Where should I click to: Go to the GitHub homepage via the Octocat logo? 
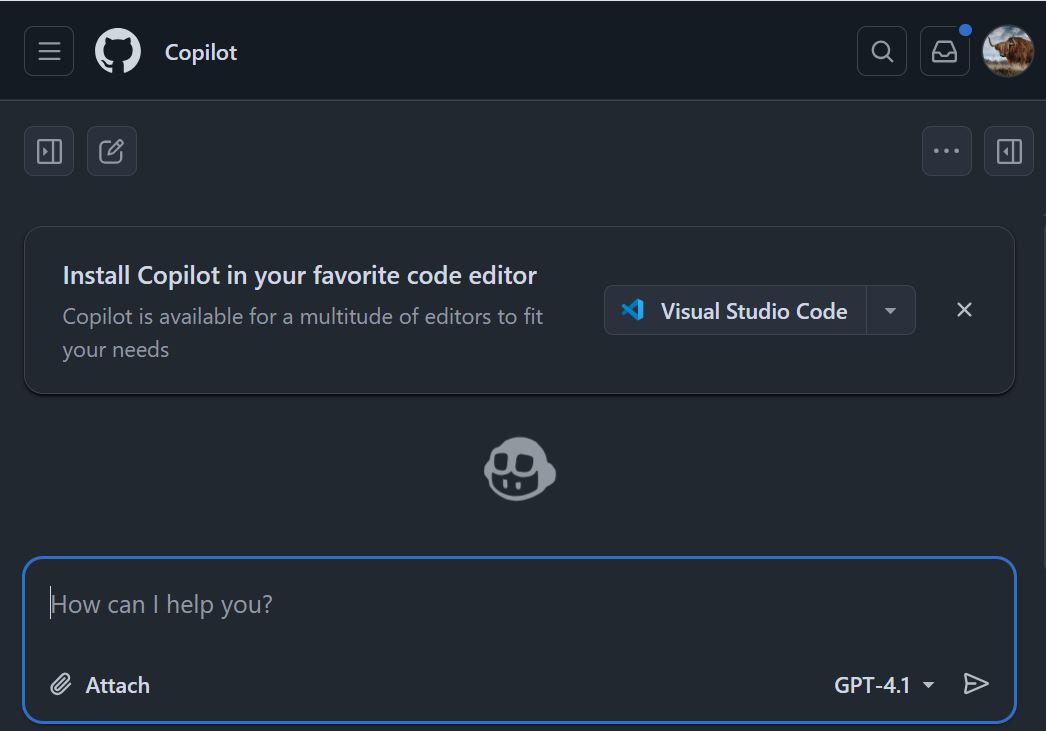click(x=118, y=51)
